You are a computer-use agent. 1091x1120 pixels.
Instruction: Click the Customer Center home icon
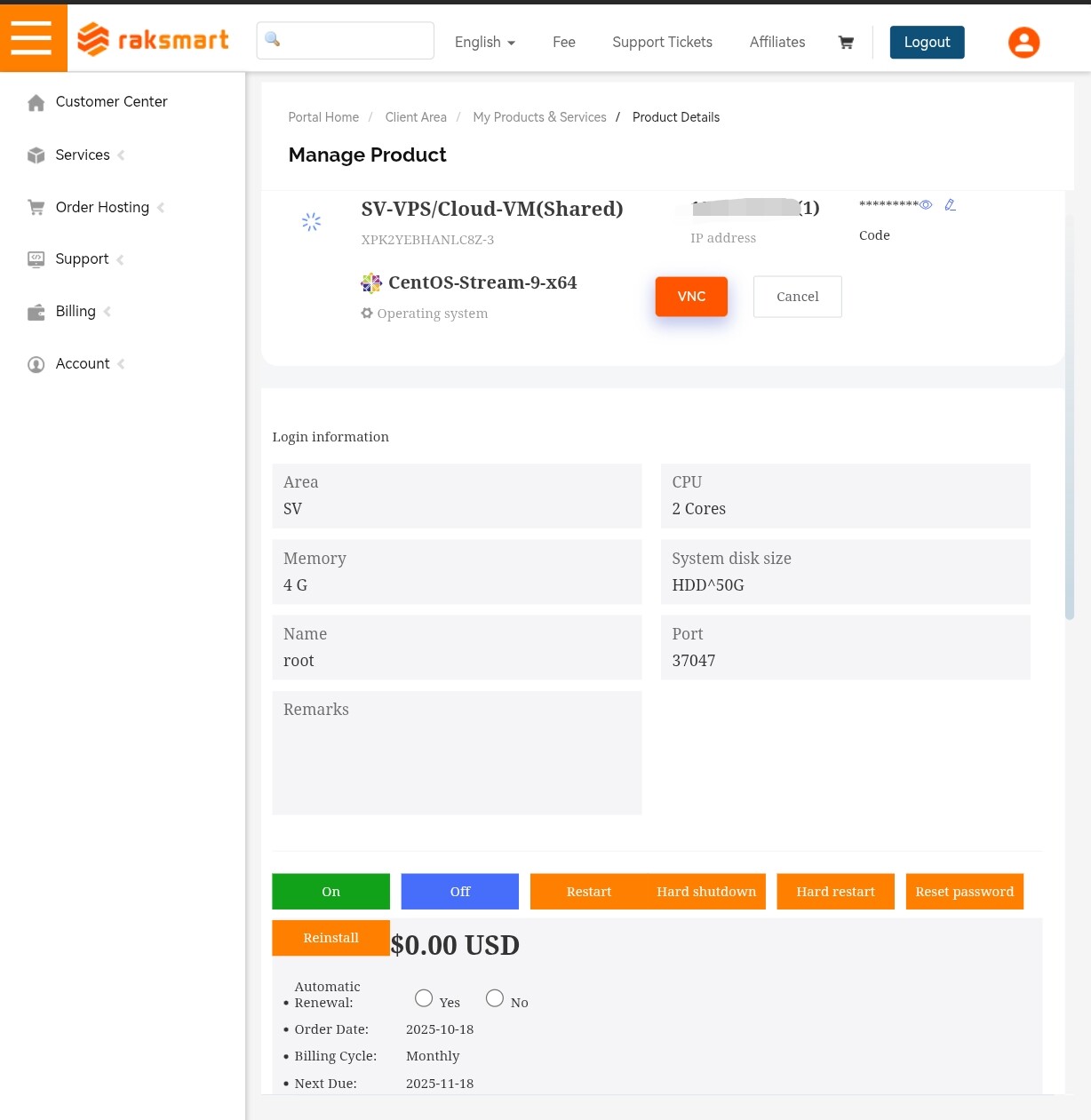[x=36, y=102]
